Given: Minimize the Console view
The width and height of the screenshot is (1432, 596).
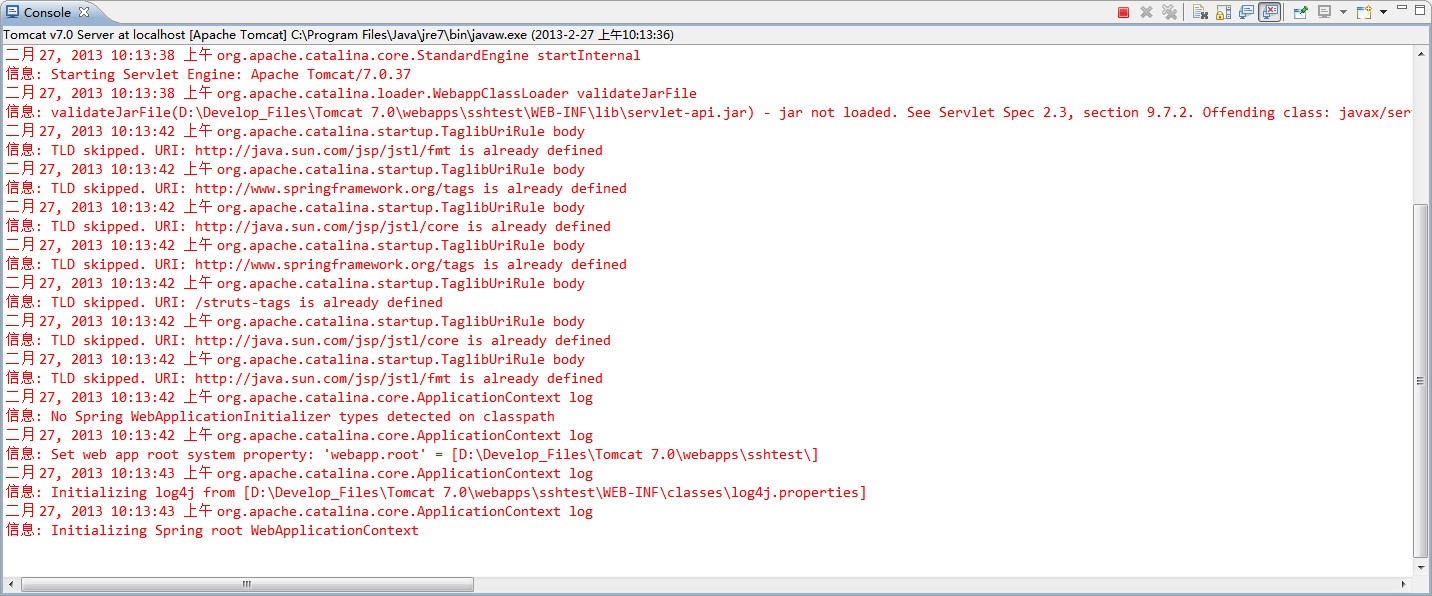Looking at the screenshot, I should pos(1402,8).
